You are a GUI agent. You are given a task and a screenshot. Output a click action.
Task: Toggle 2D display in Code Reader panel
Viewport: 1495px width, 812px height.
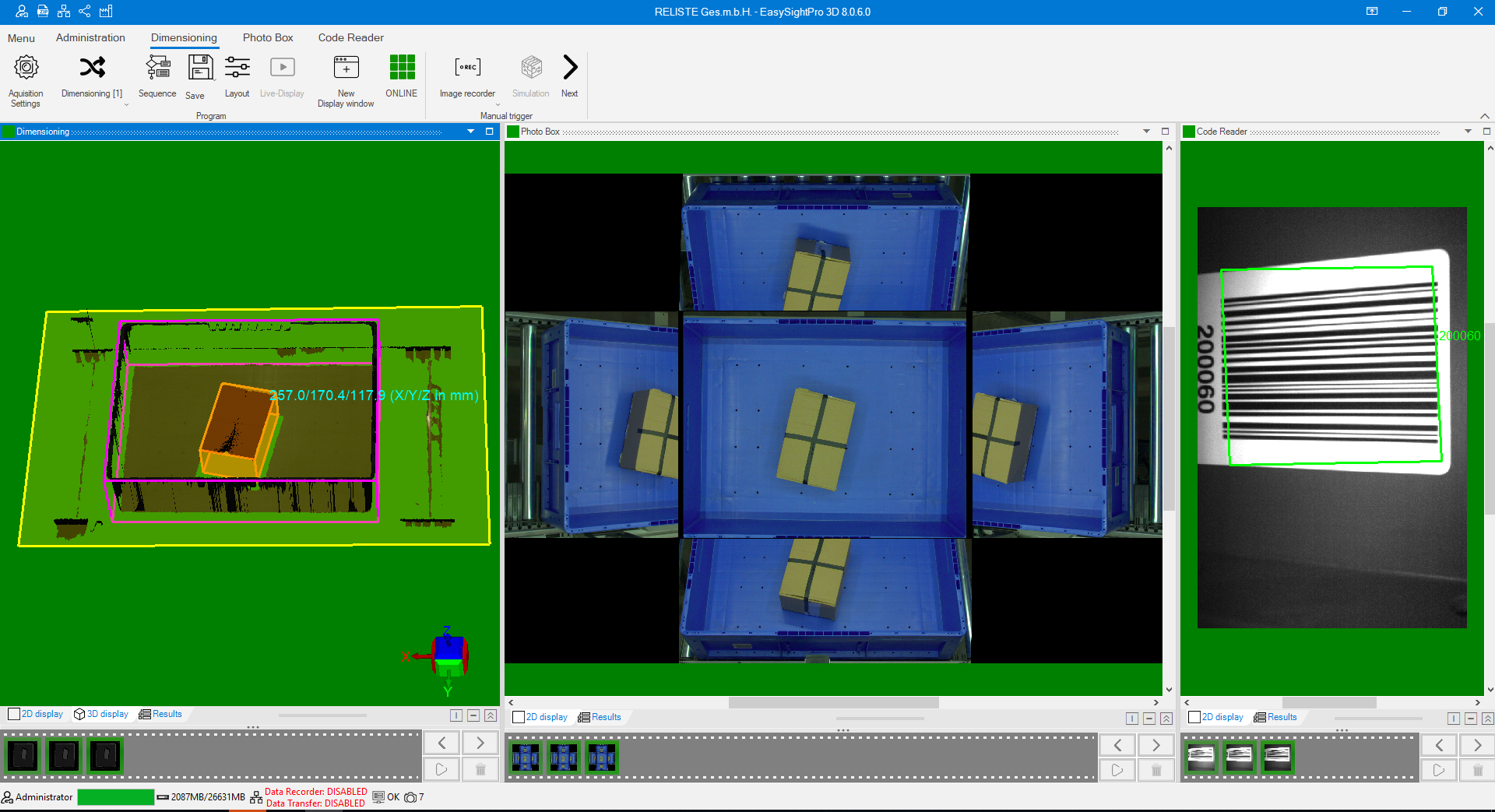tap(1215, 717)
